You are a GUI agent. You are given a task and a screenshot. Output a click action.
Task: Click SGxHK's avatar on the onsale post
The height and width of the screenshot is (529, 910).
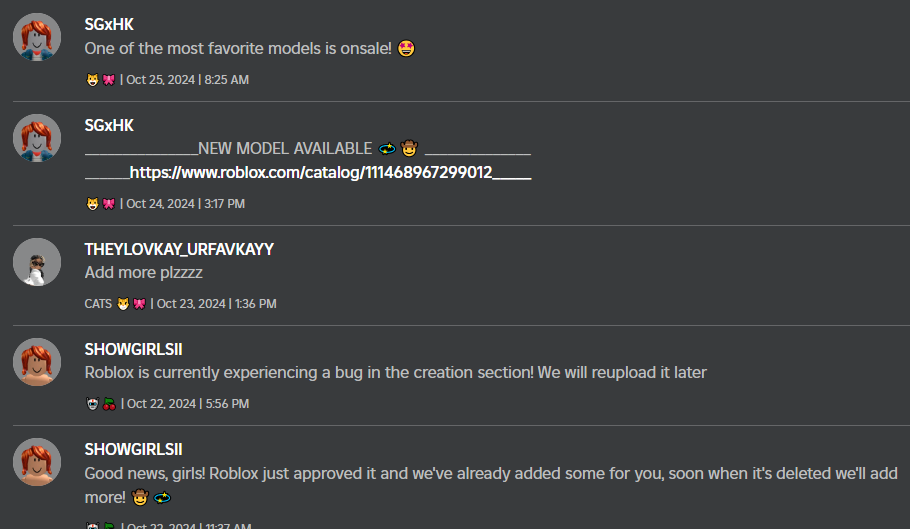(x=37, y=38)
